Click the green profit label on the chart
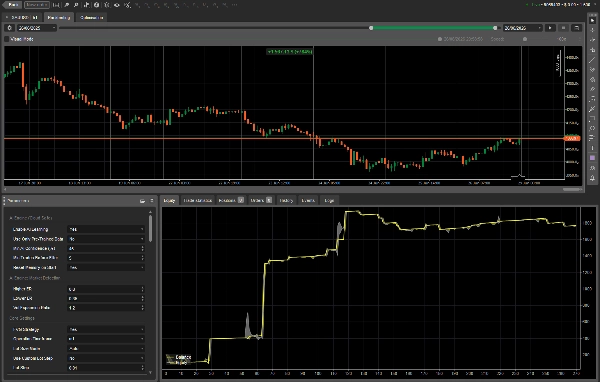Viewport: 600px width, 382px height. point(290,52)
